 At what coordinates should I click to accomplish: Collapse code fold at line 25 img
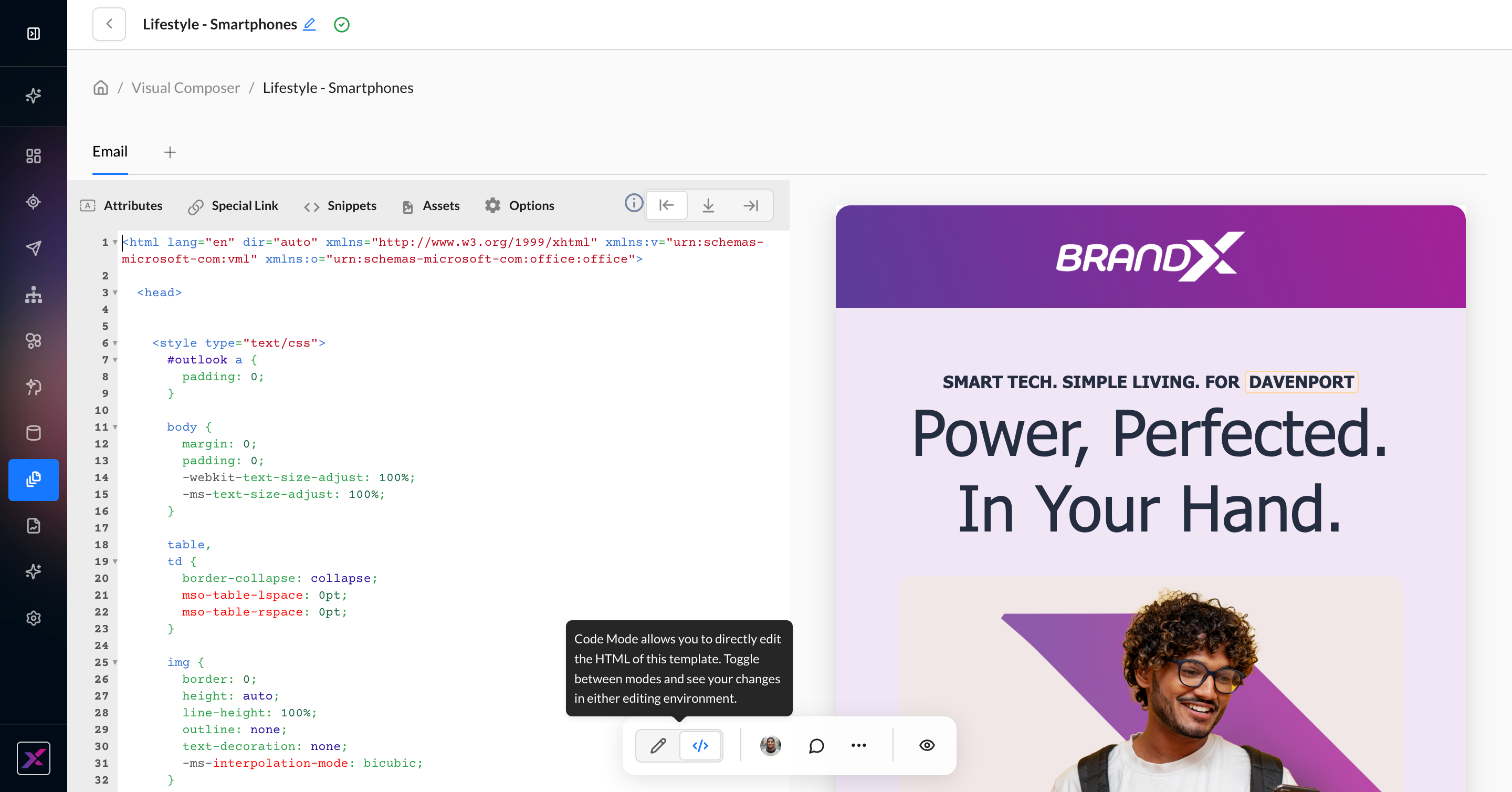coord(115,662)
